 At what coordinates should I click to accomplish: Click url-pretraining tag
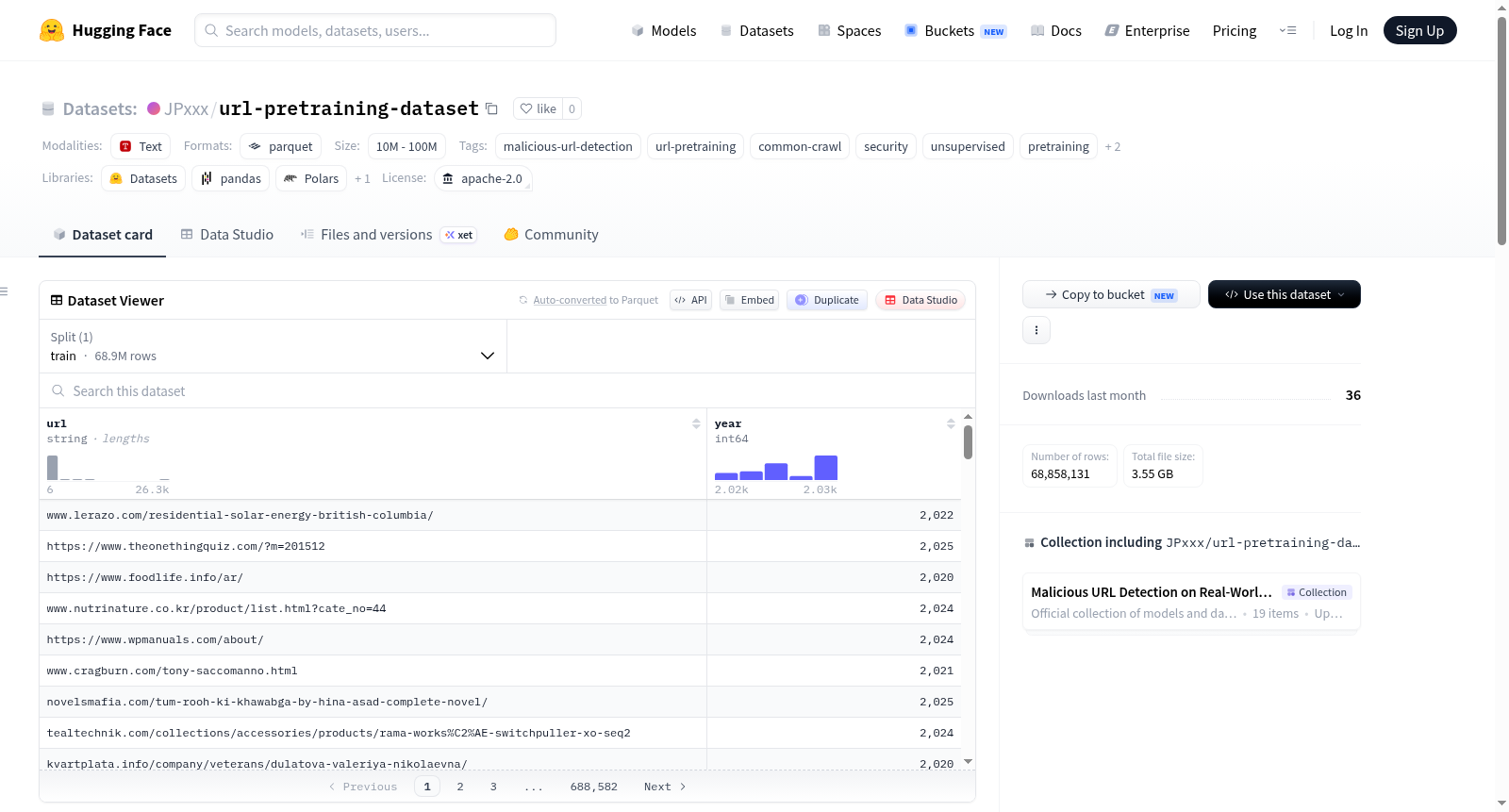tap(695, 146)
